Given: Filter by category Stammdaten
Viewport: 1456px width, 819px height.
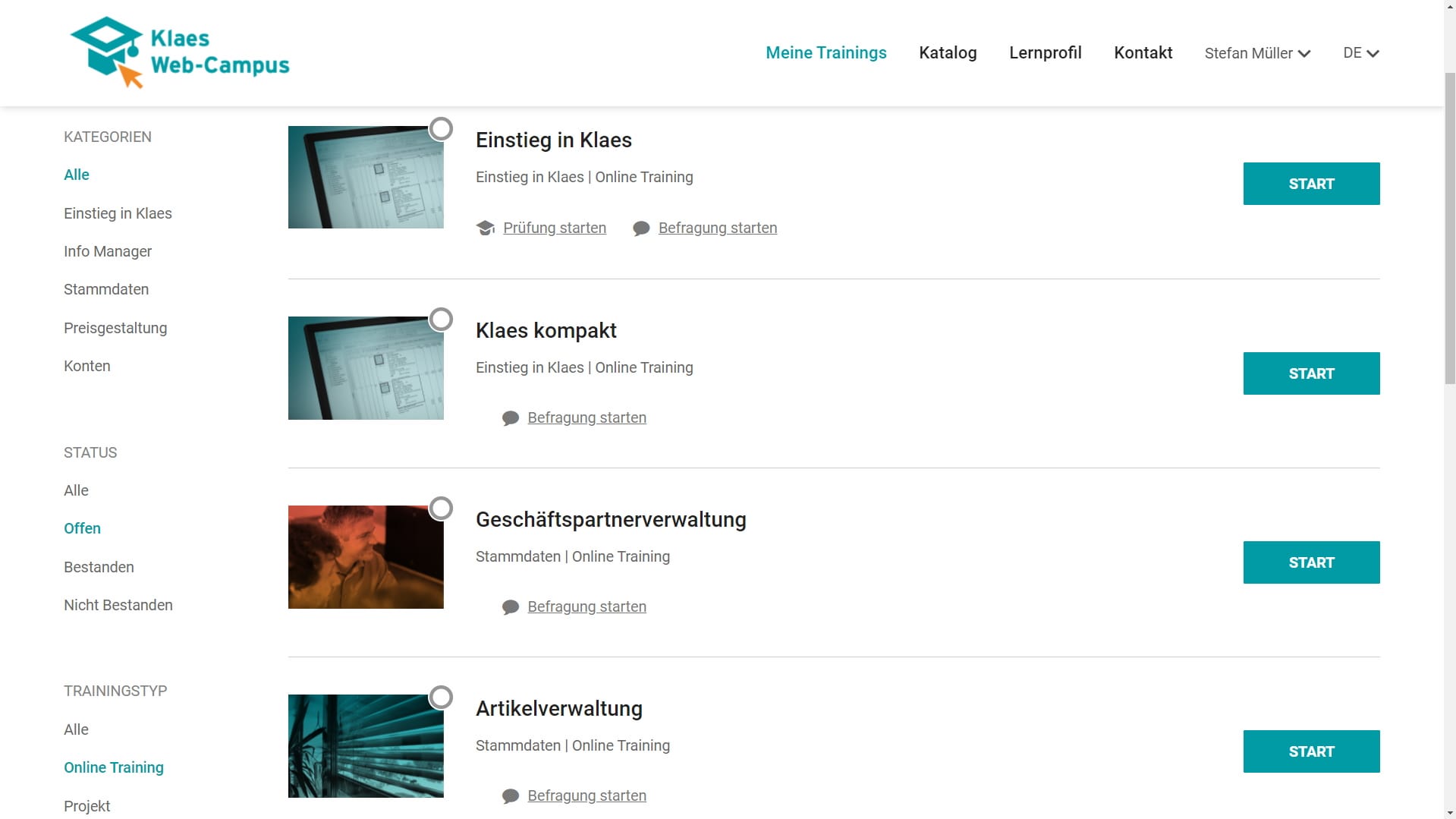Looking at the screenshot, I should (x=106, y=289).
